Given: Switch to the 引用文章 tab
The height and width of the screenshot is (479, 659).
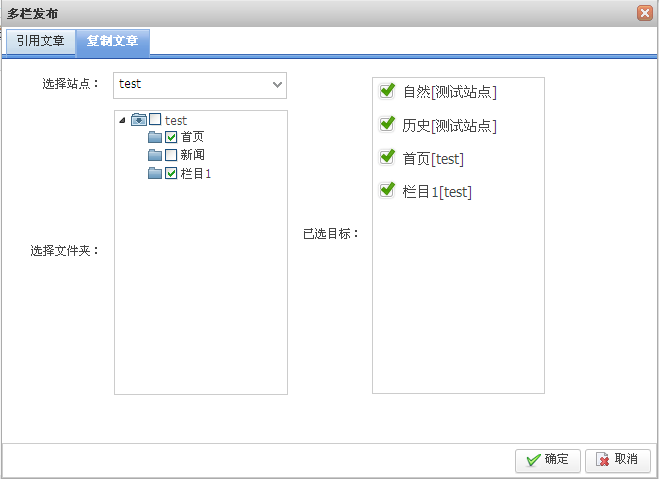Looking at the screenshot, I should coord(40,41).
